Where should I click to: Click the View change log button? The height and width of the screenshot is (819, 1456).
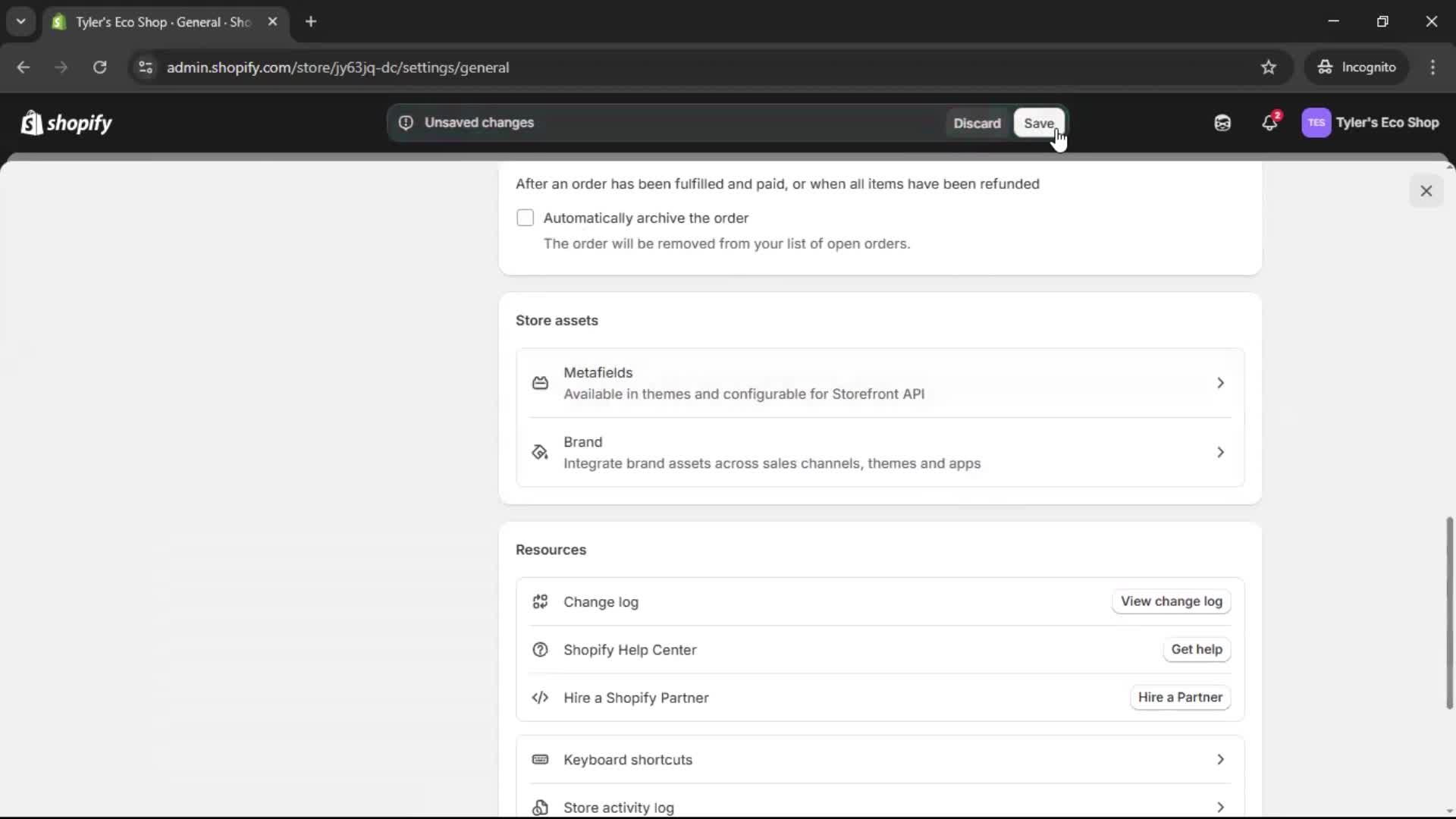1171,601
